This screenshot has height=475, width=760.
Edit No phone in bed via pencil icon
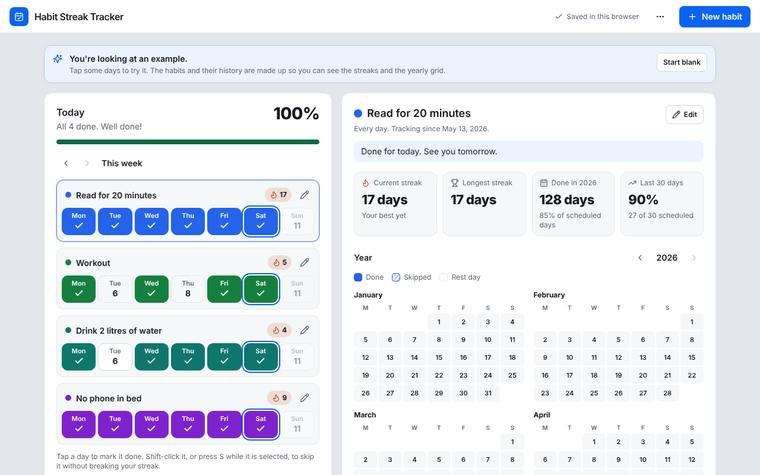point(304,398)
